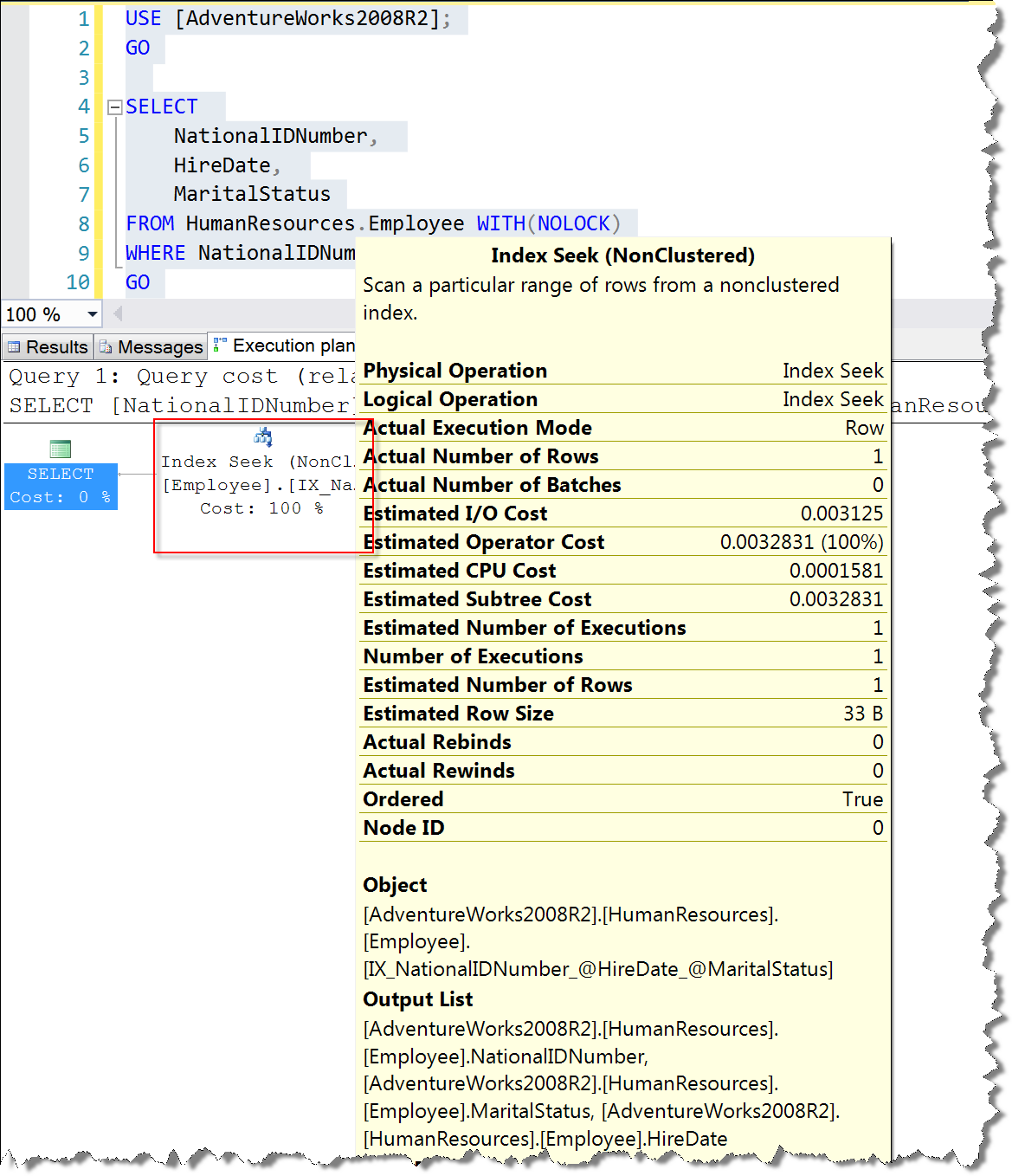Click the SELECT Cost: 0 % label
The height and width of the screenshot is (1176, 1012).
click(61, 486)
